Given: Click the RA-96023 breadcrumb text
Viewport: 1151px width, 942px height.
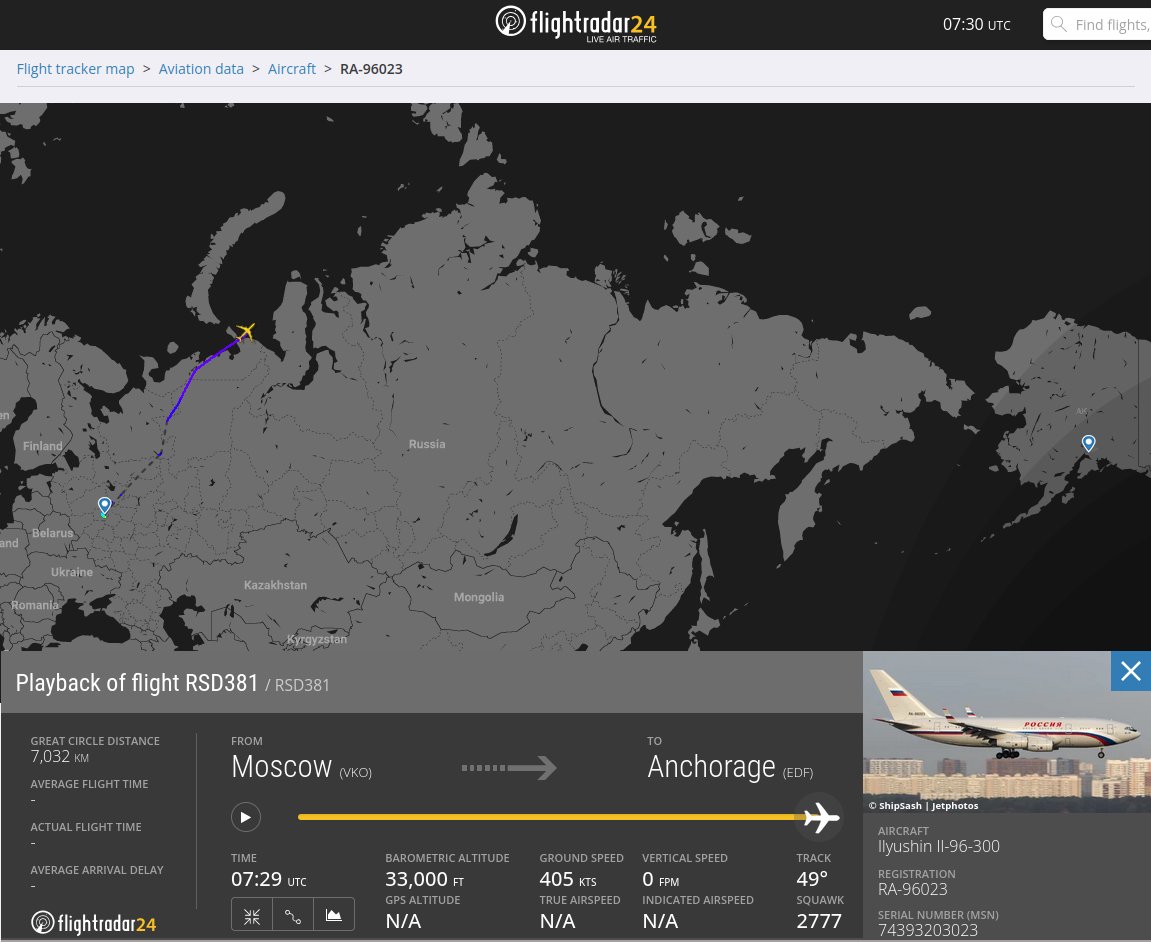Looking at the screenshot, I should click(371, 69).
